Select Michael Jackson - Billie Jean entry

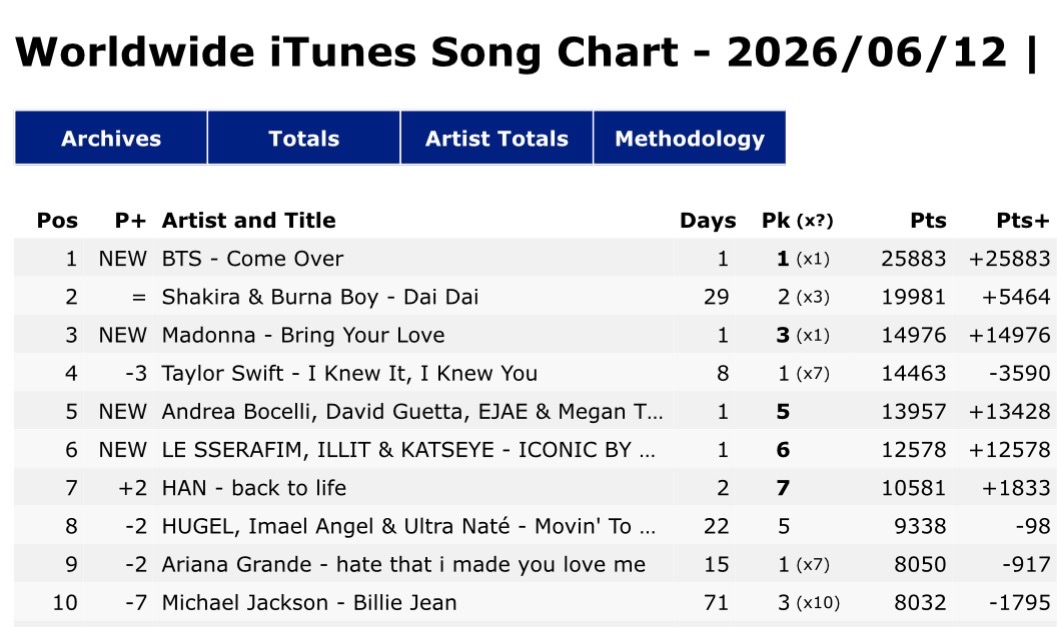click(x=535, y=602)
